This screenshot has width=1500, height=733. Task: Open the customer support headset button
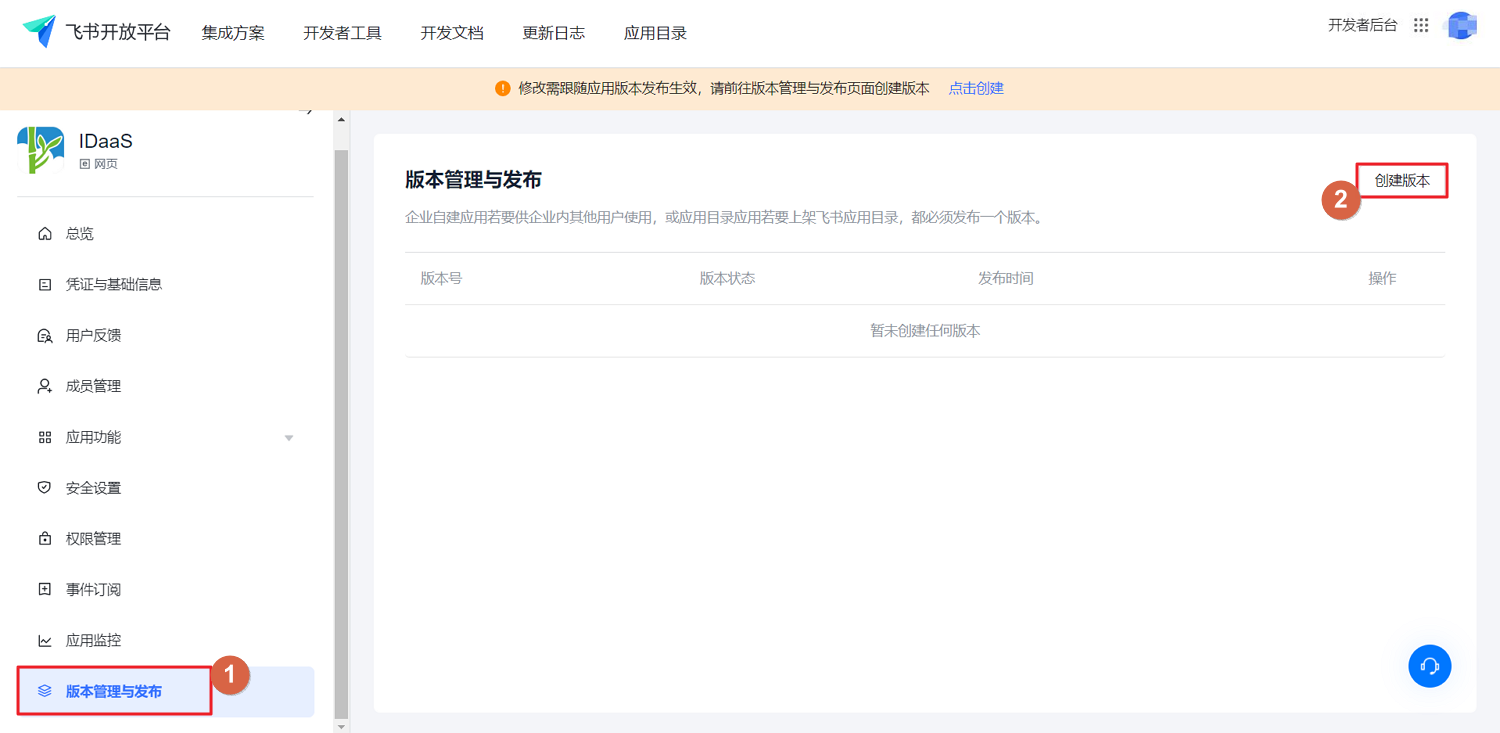click(1430, 666)
